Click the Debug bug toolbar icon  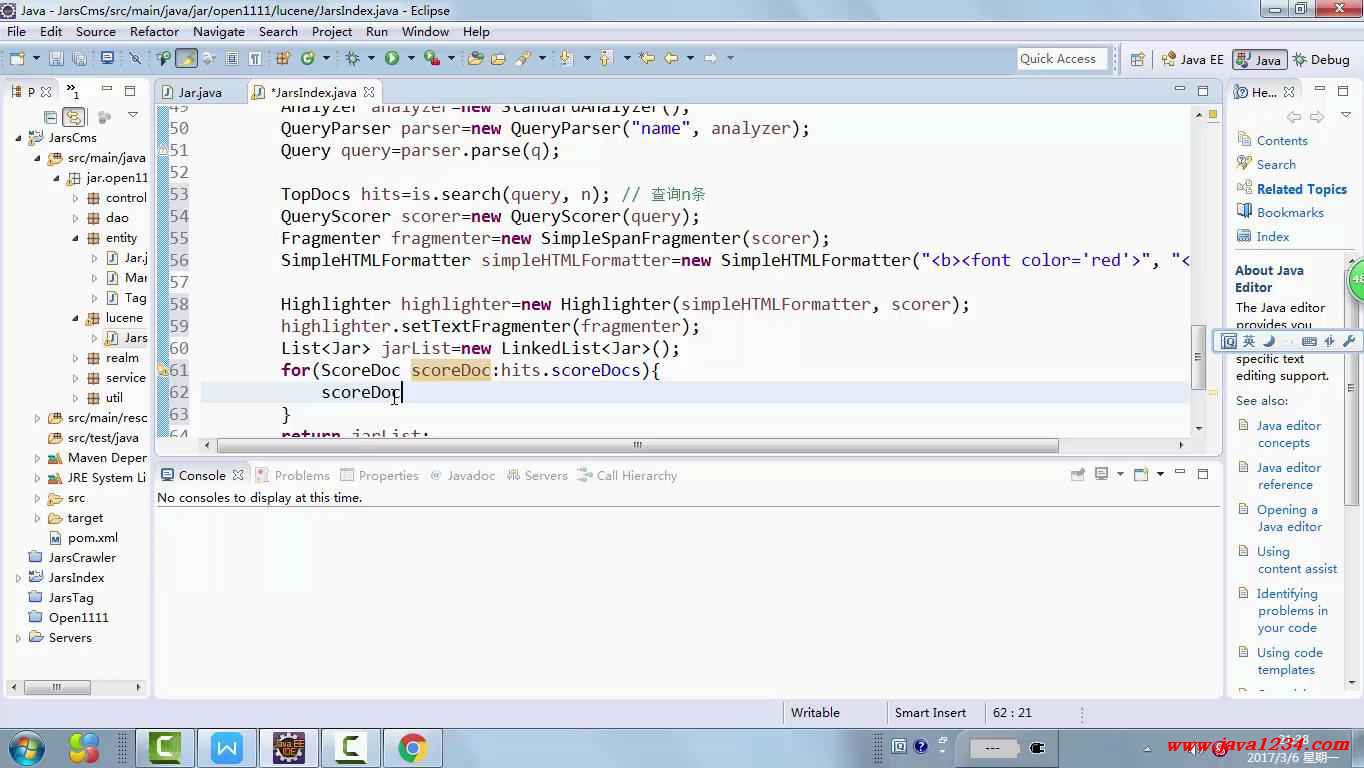click(x=351, y=58)
